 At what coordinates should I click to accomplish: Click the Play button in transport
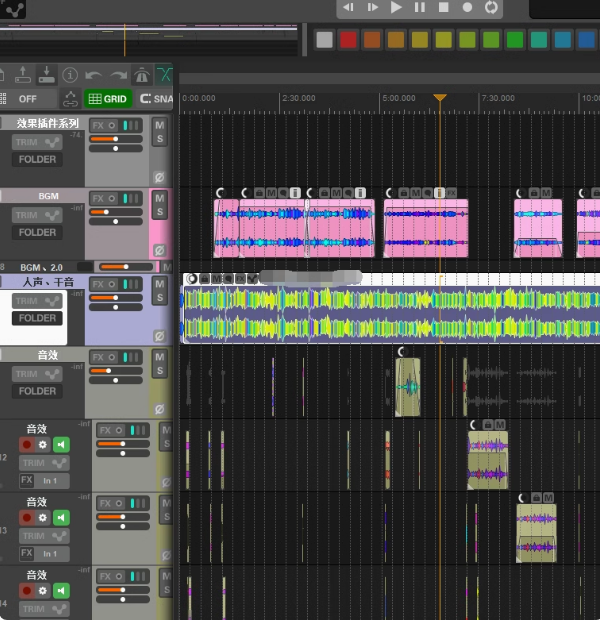click(x=396, y=7)
